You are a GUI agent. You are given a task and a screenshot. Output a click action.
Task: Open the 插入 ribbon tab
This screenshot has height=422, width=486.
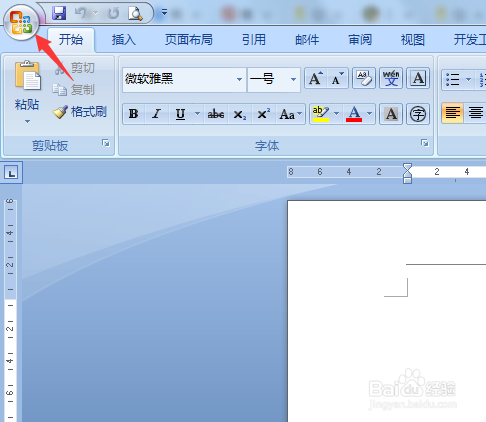[124, 40]
